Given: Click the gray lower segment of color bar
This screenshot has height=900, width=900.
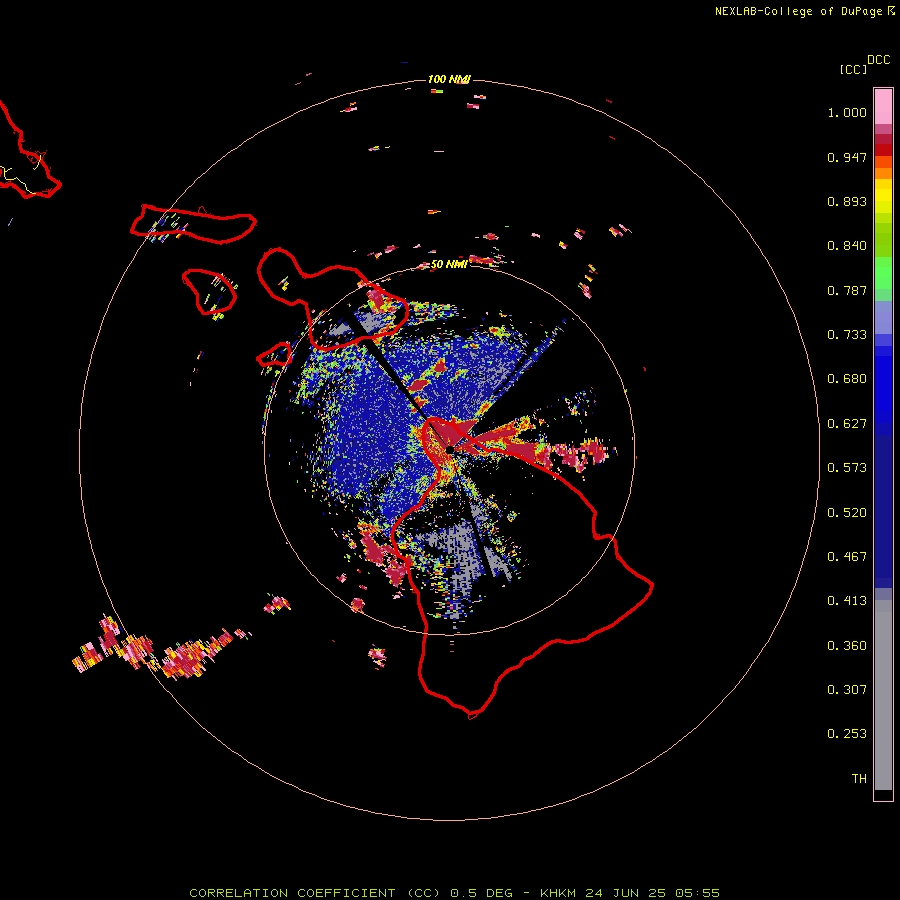Looking at the screenshot, I should pos(883,695).
